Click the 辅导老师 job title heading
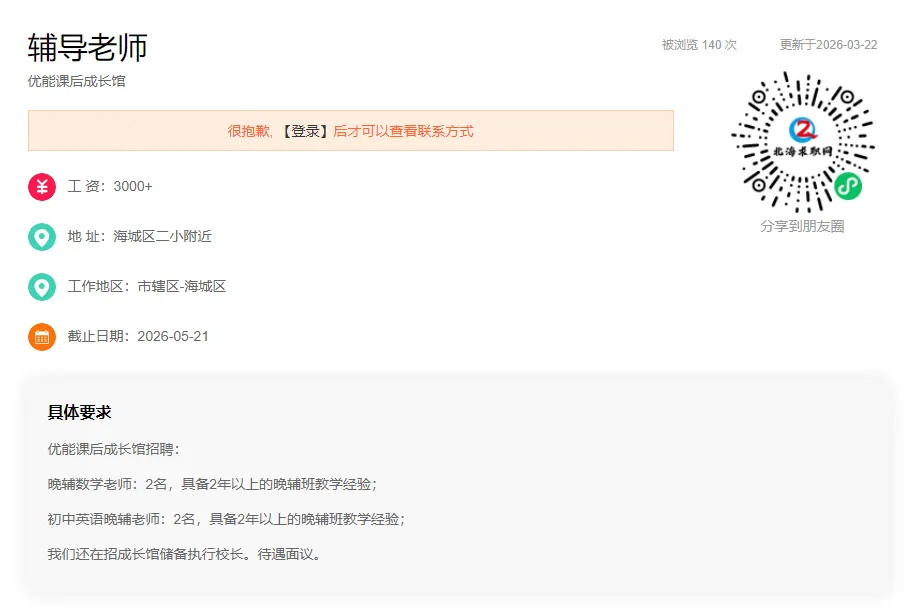The height and width of the screenshot is (616, 914). 87,47
